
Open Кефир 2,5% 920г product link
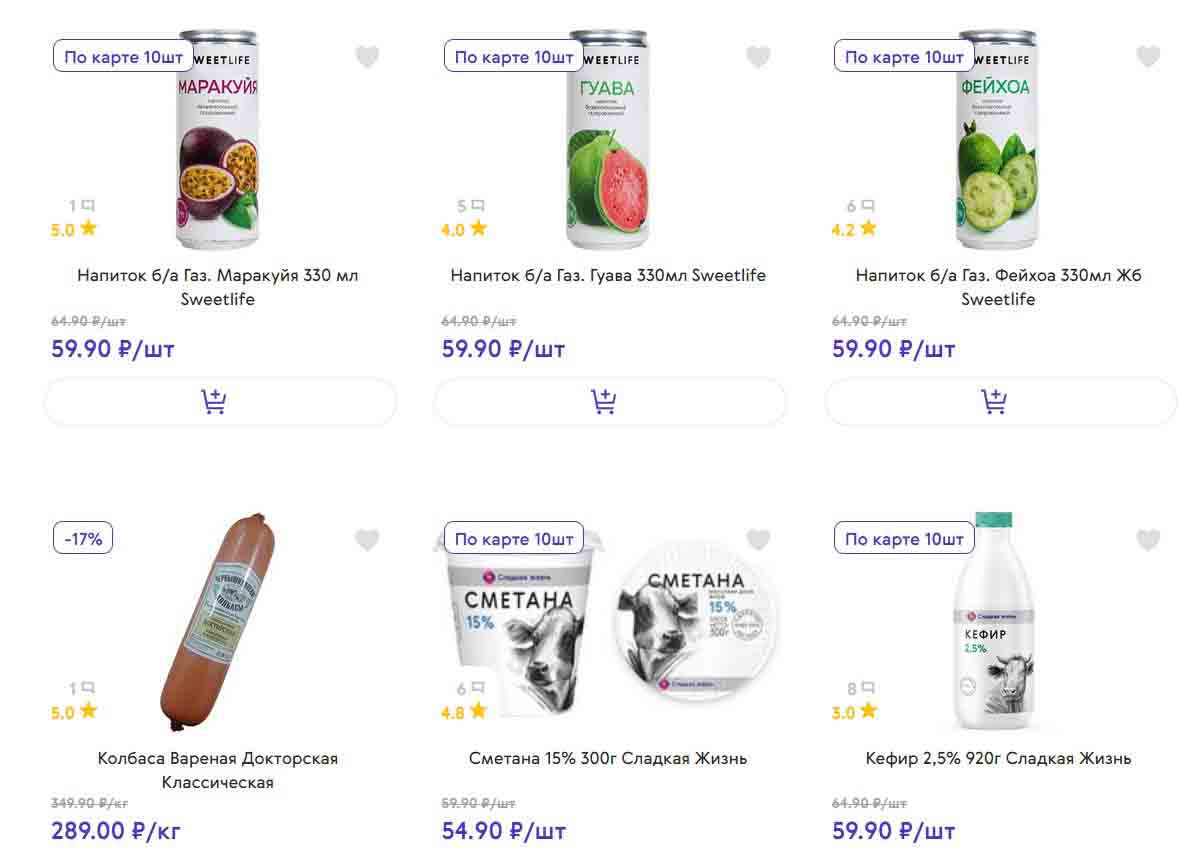(x=998, y=758)
